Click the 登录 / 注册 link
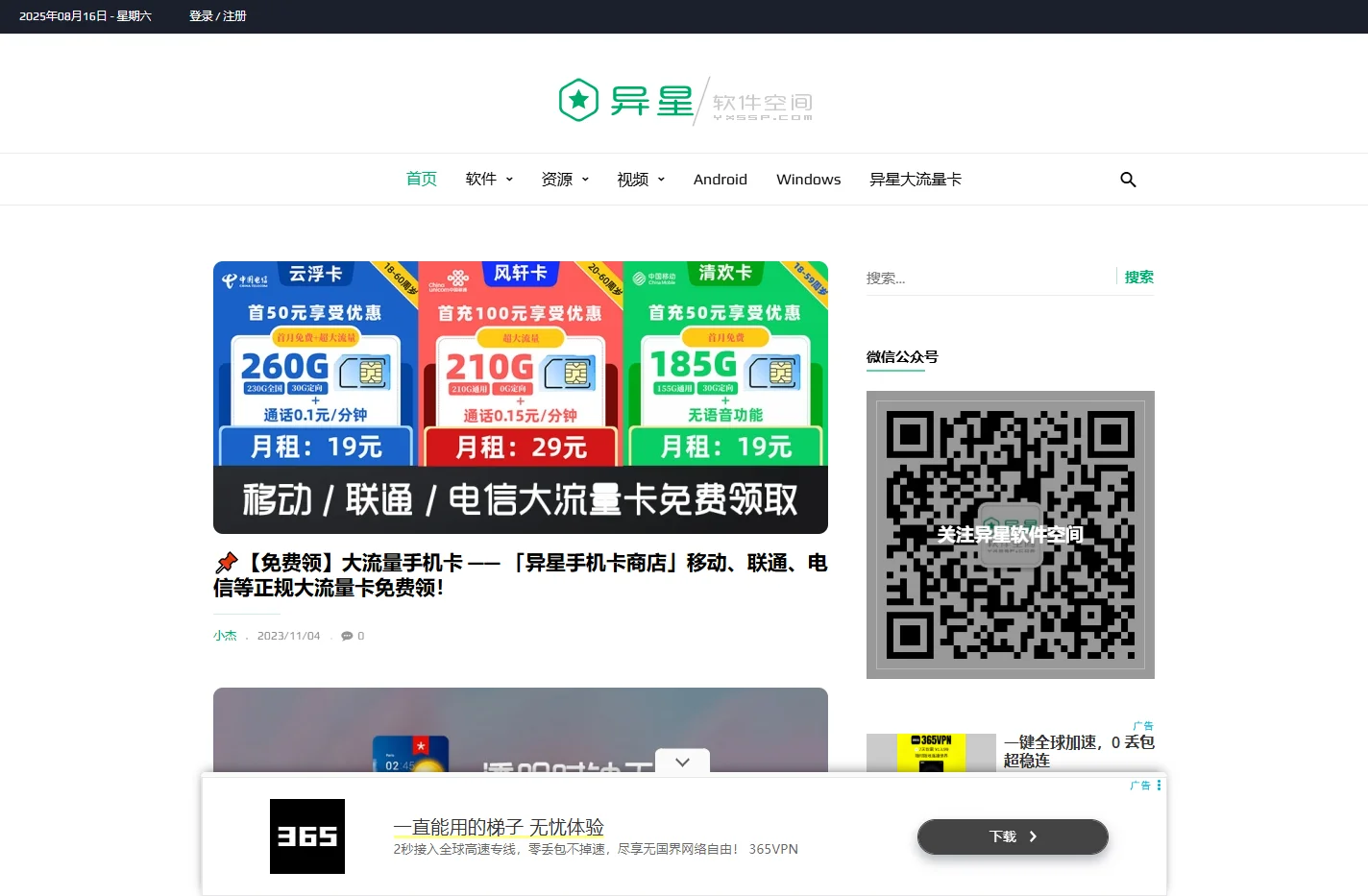1368x896 pixels. coord(218,16)
